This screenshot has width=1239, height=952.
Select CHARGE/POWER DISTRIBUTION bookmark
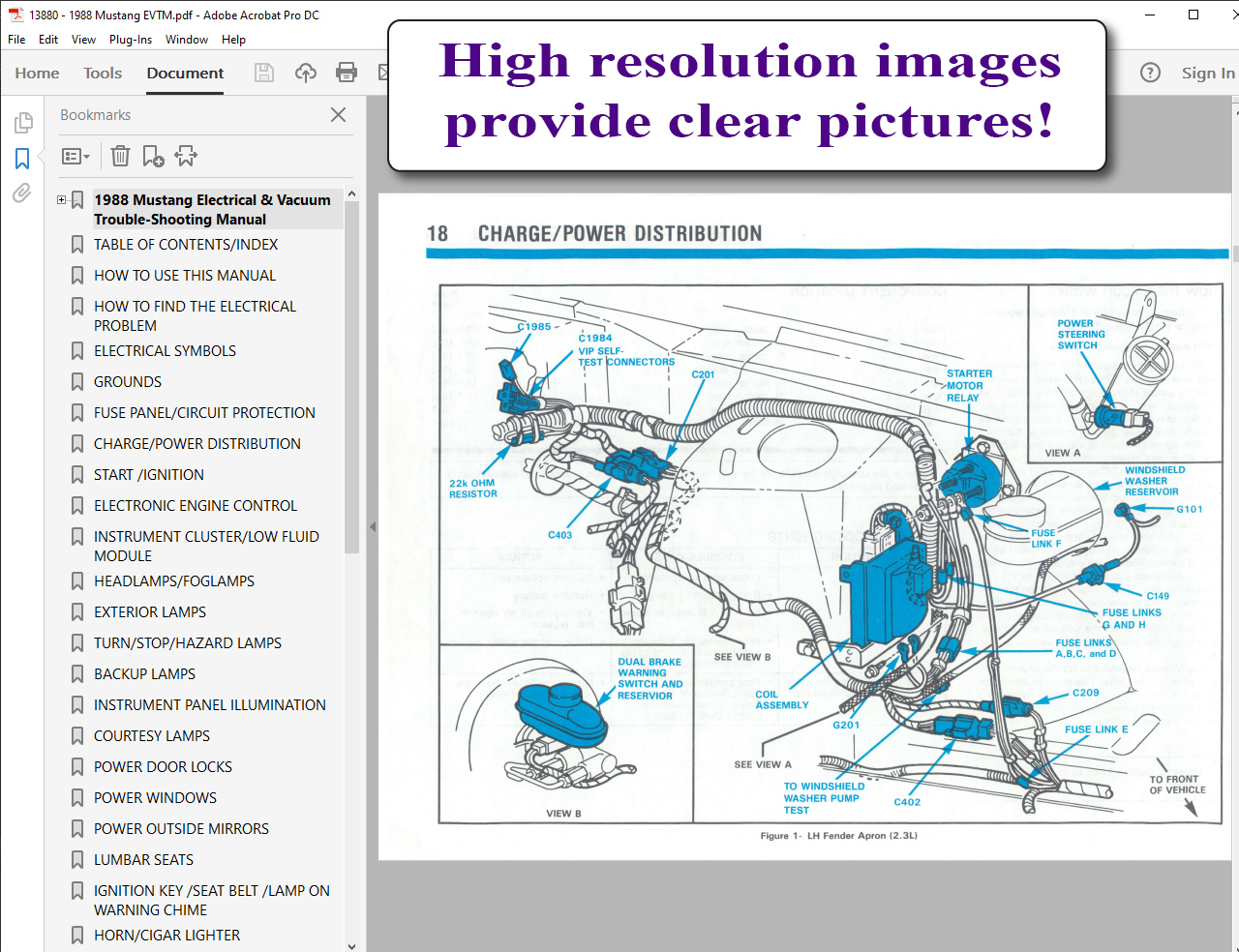pos(197,444)
